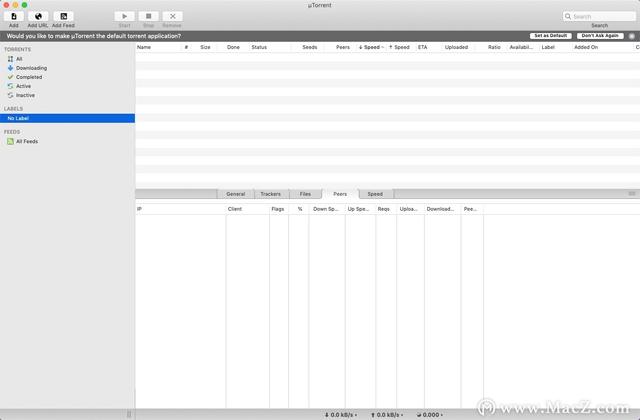The height and width of the screenshot is (420, 640).
Task: Sort peers by Down Speed column
Action: coord(327,209)
